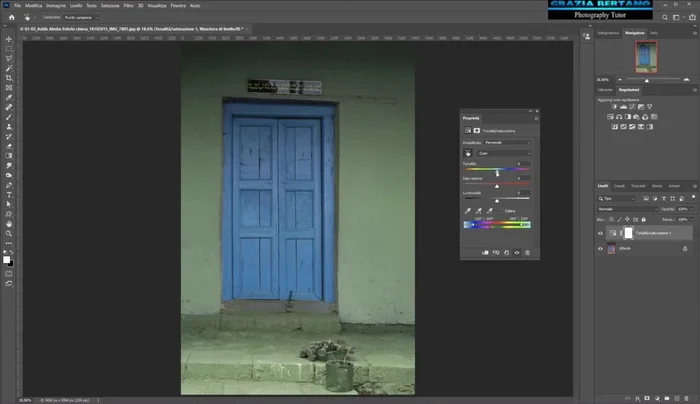Clip adjustment to layer below in Proprietà

(485, 253)
